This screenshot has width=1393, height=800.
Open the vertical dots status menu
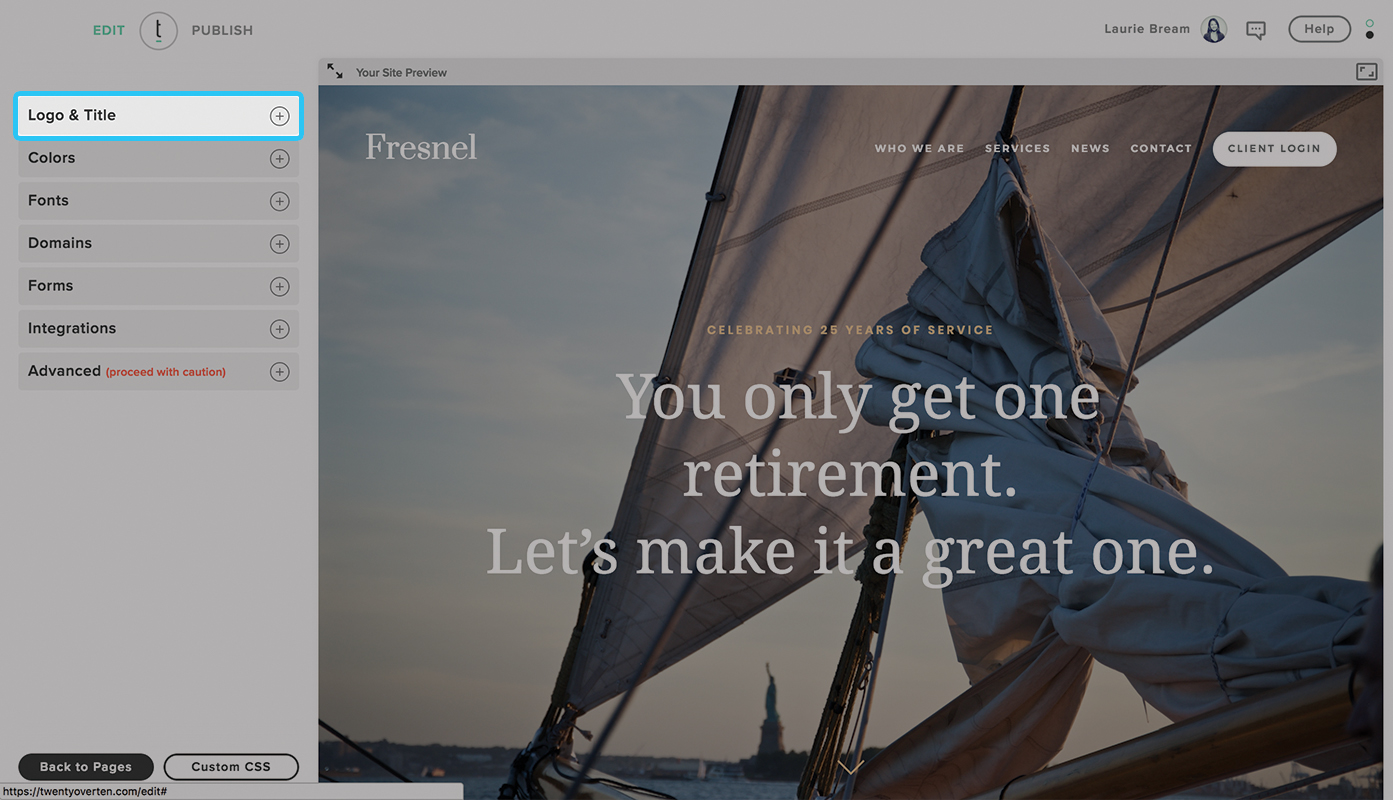1370,29
